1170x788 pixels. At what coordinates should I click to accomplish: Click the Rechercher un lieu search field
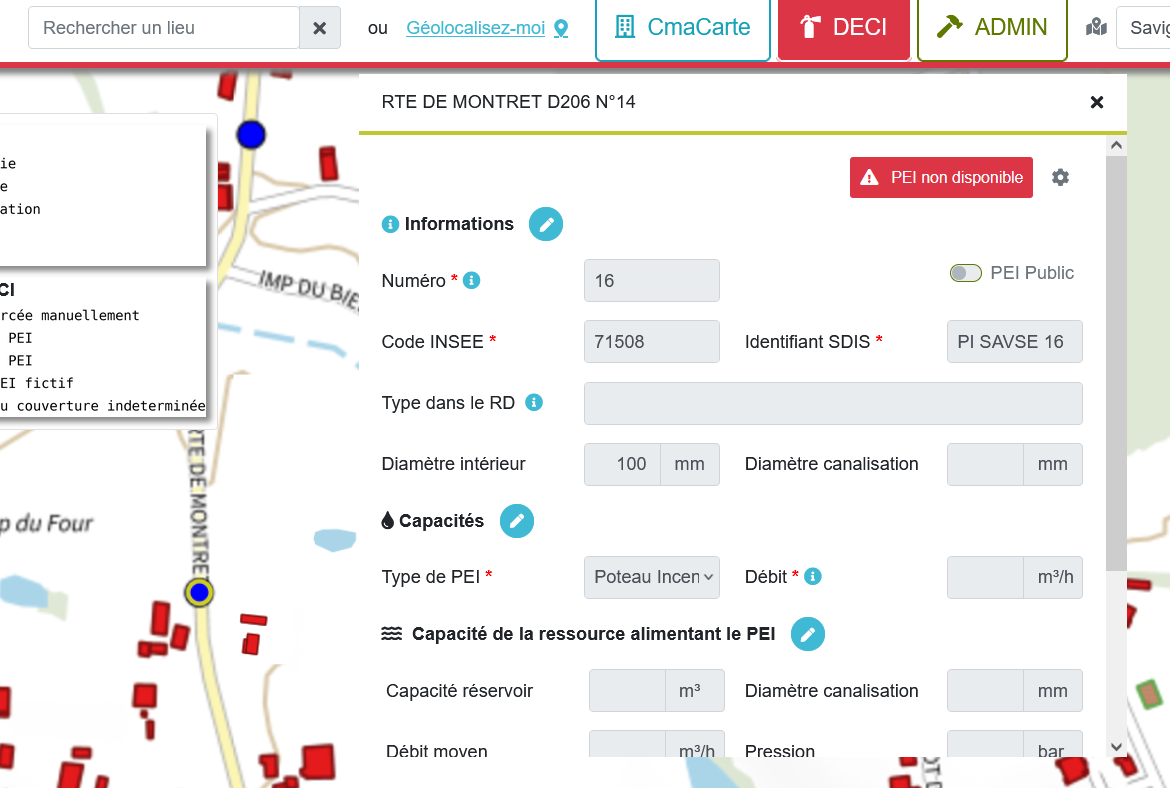click(x=164, y=28)
